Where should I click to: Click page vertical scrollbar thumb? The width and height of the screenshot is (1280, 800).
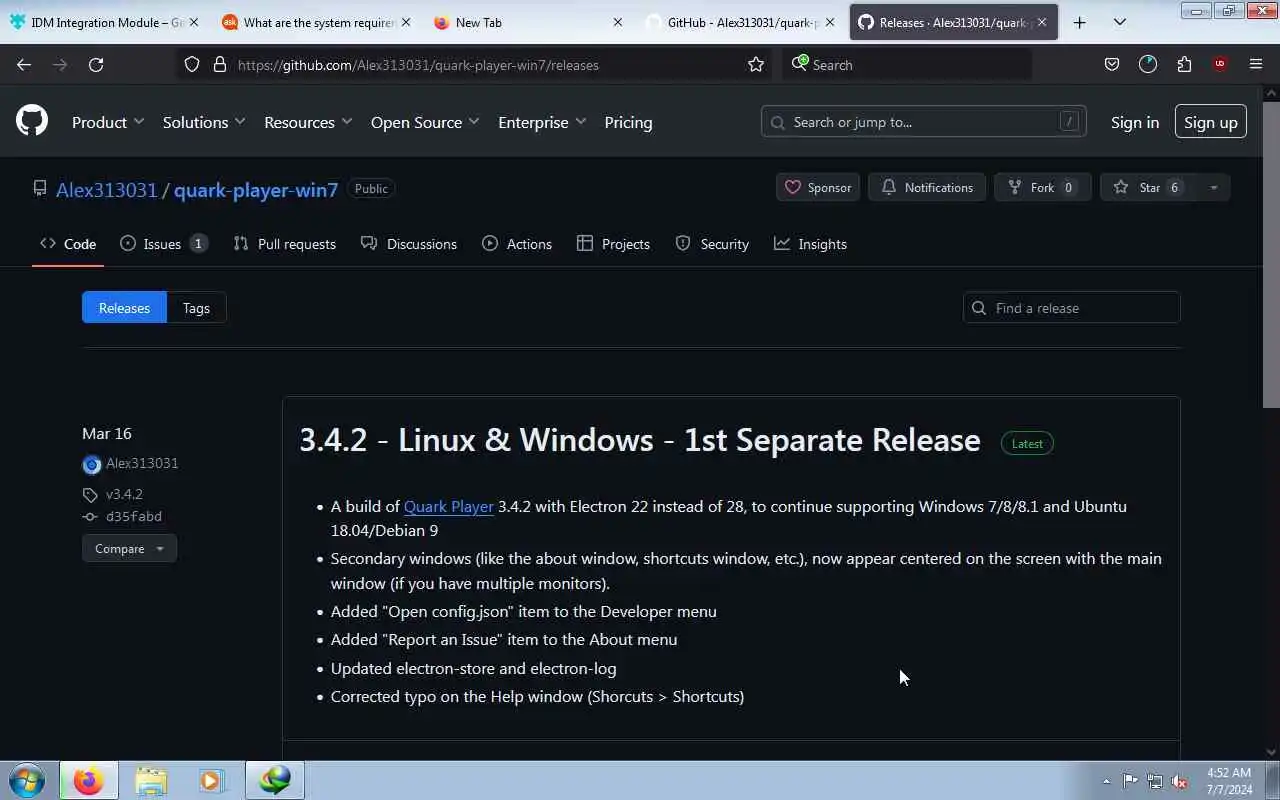pos(1271,254)
